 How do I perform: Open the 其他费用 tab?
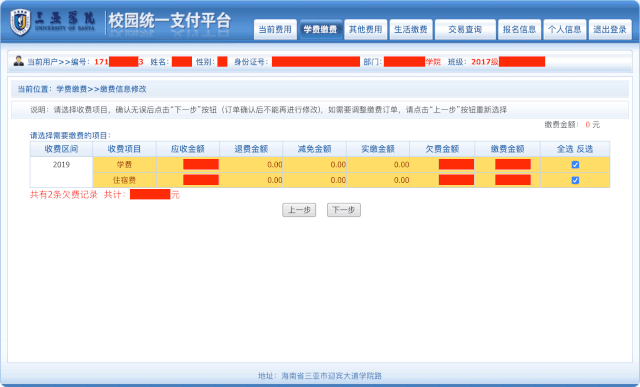click(x=366, y=29)
